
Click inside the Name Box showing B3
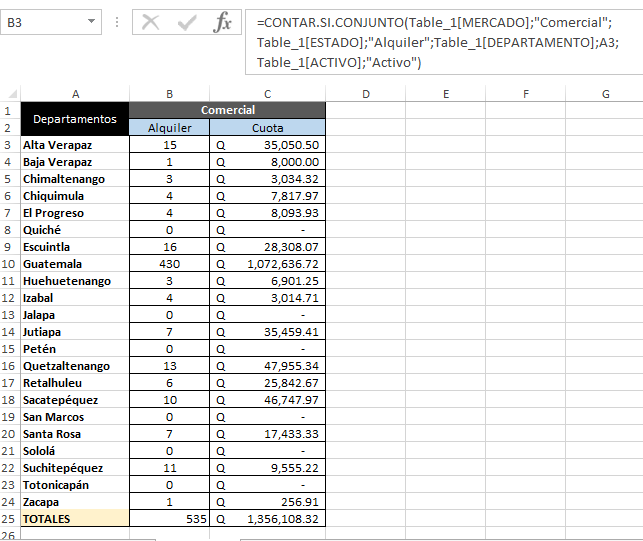pyautogui.click(x=42, y=22)
